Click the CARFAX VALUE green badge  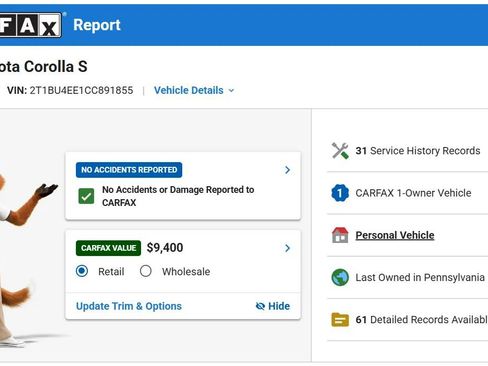pyautogui.click(x=108, y=248)
